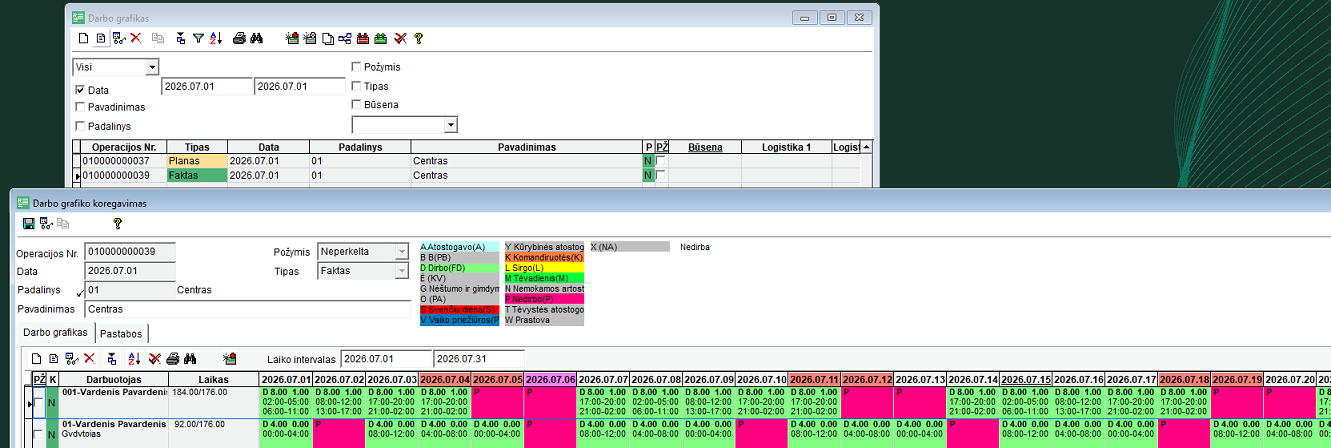Select the pink Nedirbo(P) legend color
The width and height of the screenshot is (1331, 448).
pos(544,298)
